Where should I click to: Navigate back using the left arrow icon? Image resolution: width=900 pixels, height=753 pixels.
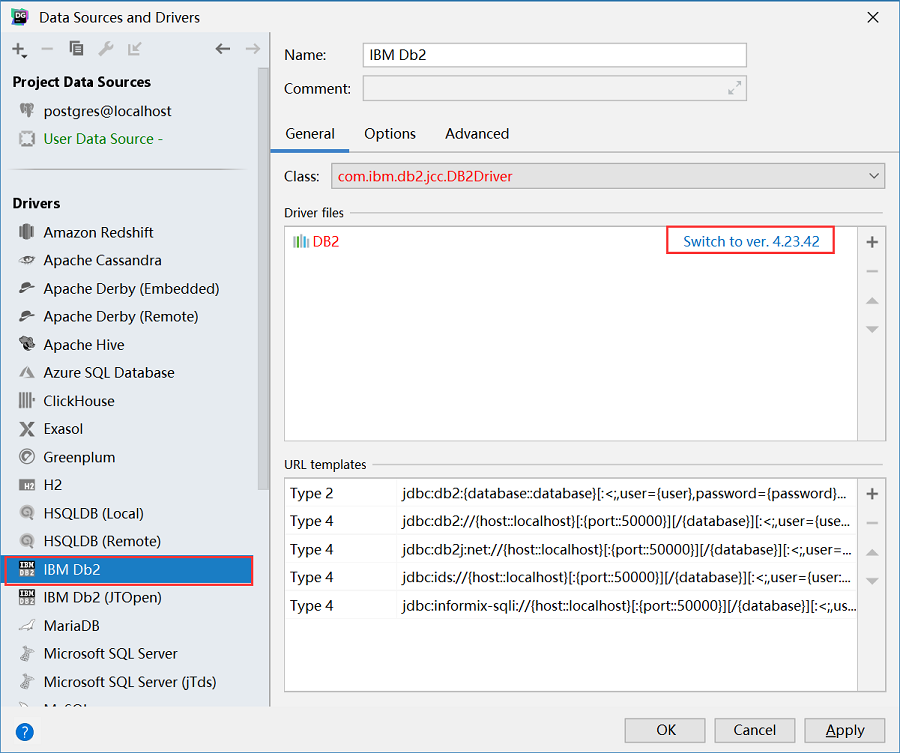click(222, 48)
